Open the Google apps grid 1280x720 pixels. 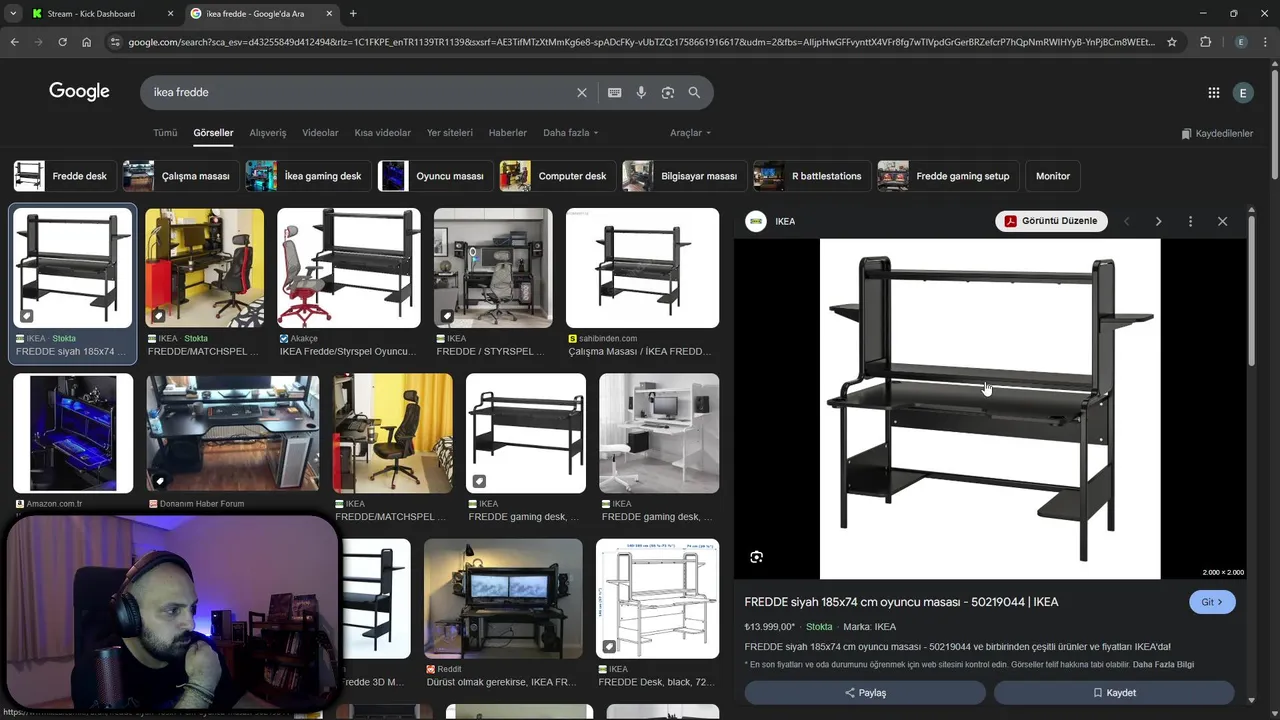1214,93
